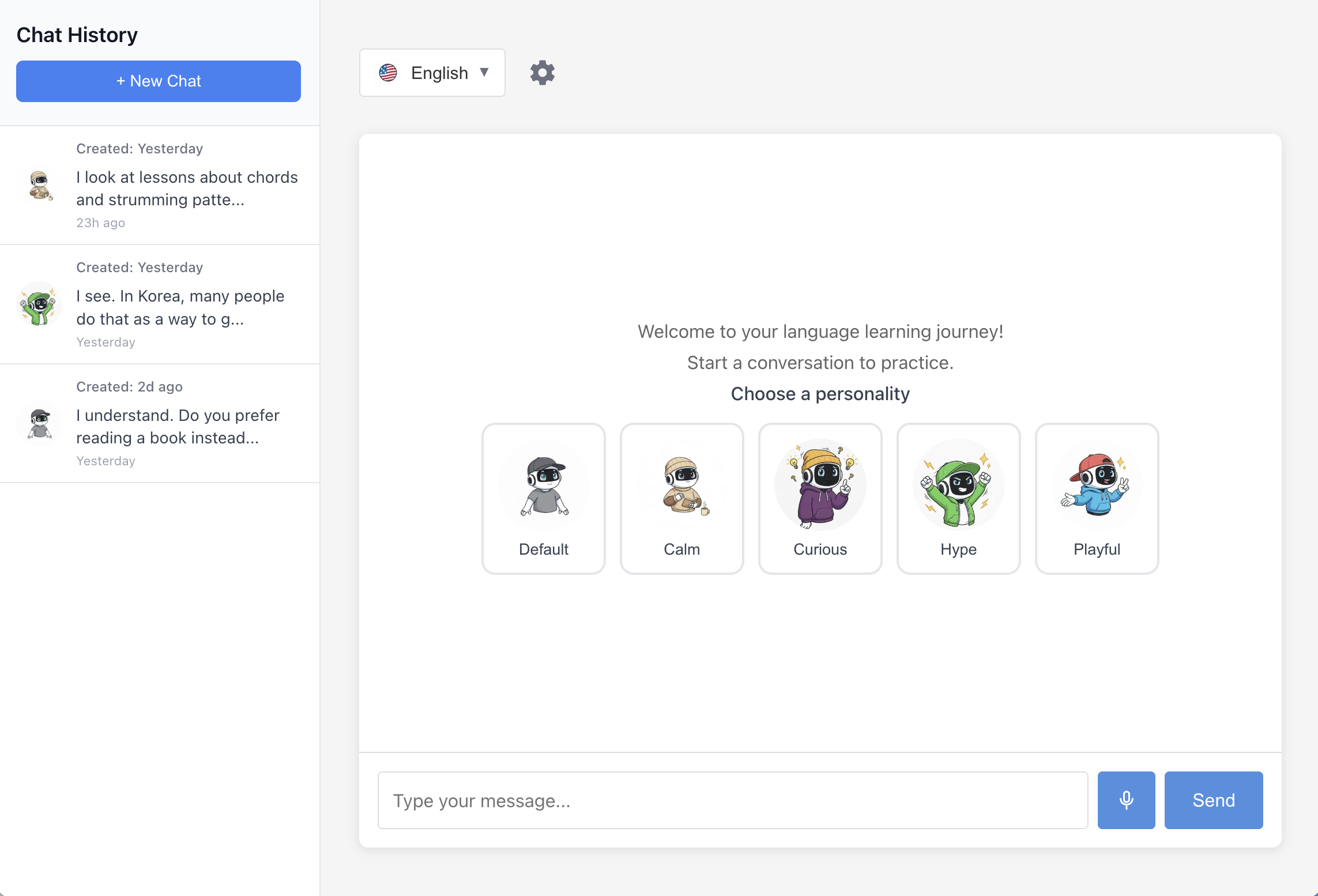This screenshot has width=1318, height=896.
Task: Choose the Curious personality mascot
Action: tap(819, 484)
